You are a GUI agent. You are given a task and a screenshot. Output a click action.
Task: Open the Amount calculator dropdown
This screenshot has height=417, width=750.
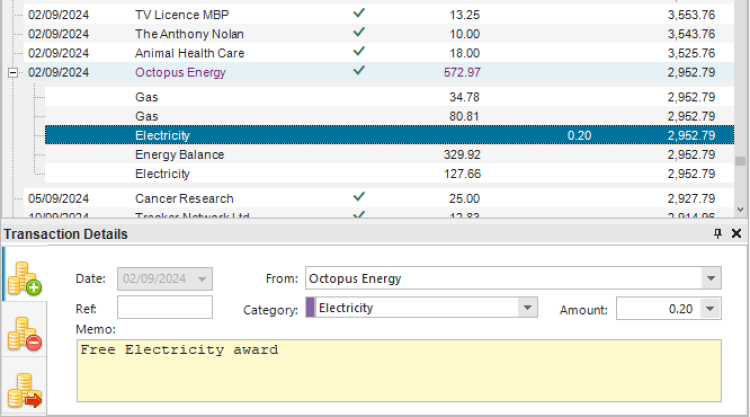[x=711, y=309]
